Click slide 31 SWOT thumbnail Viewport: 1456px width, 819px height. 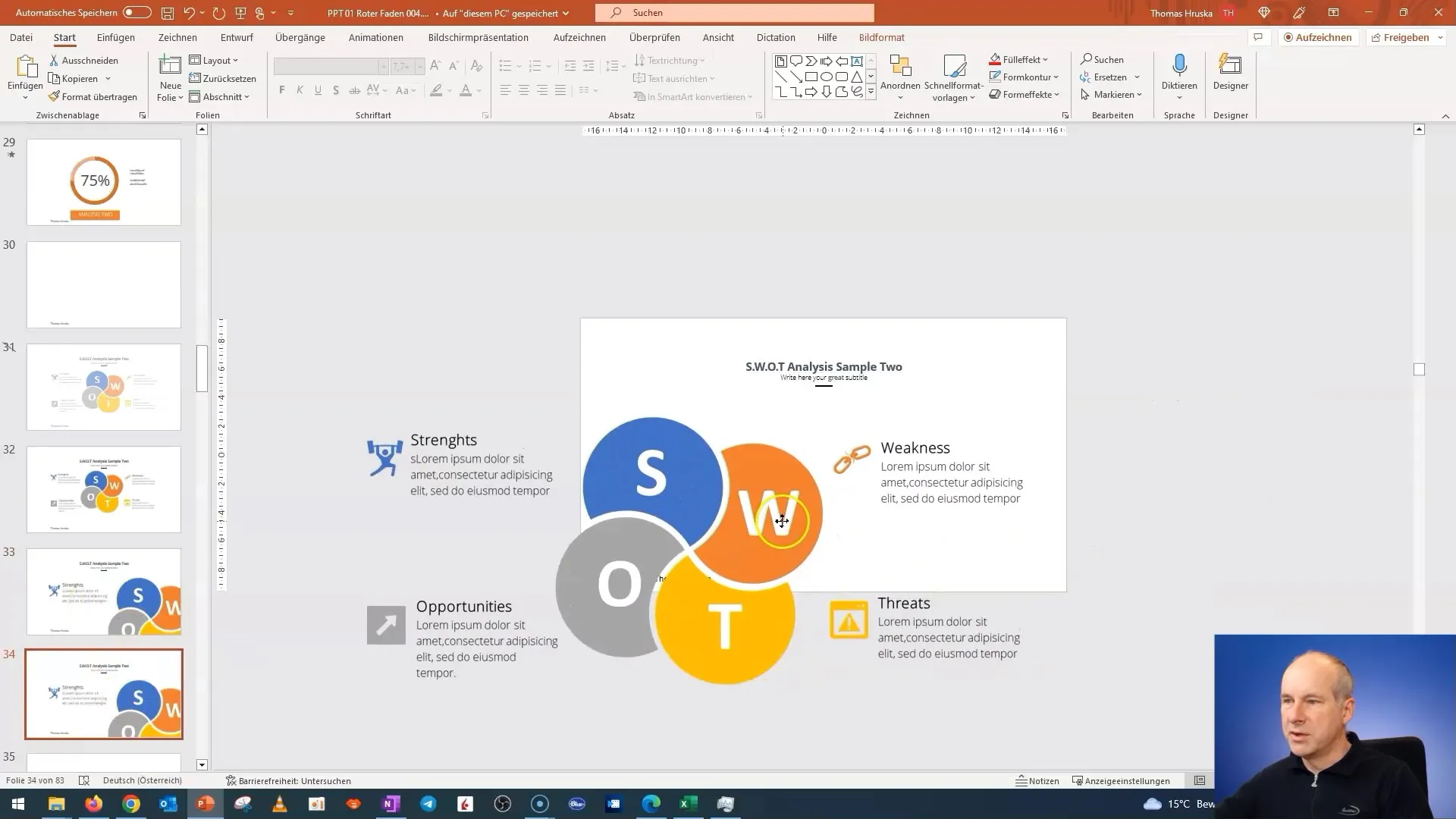(x=104, y=388)
